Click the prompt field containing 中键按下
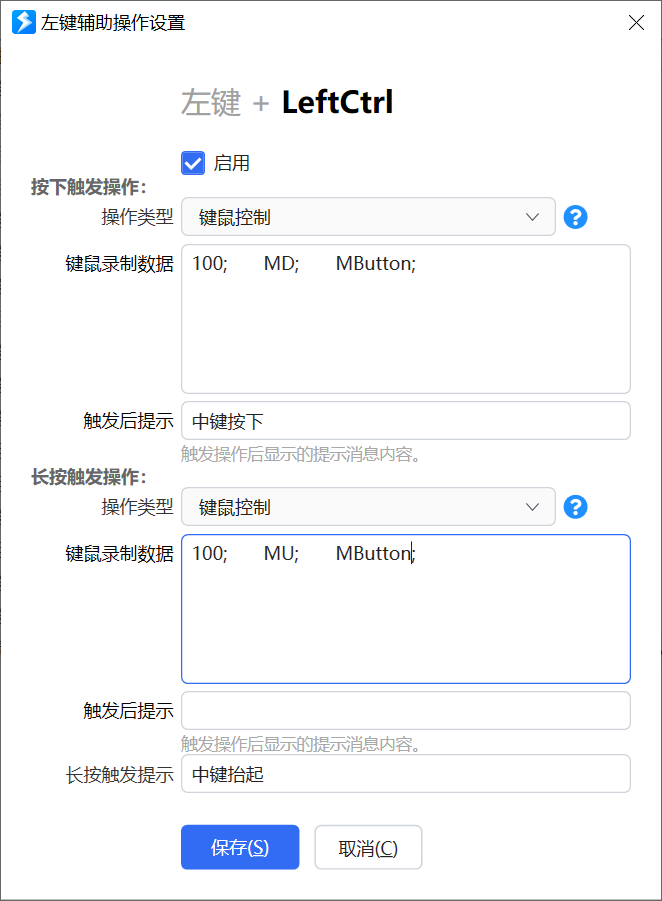Viewport: 662px width, 901px height. (405, 420)
